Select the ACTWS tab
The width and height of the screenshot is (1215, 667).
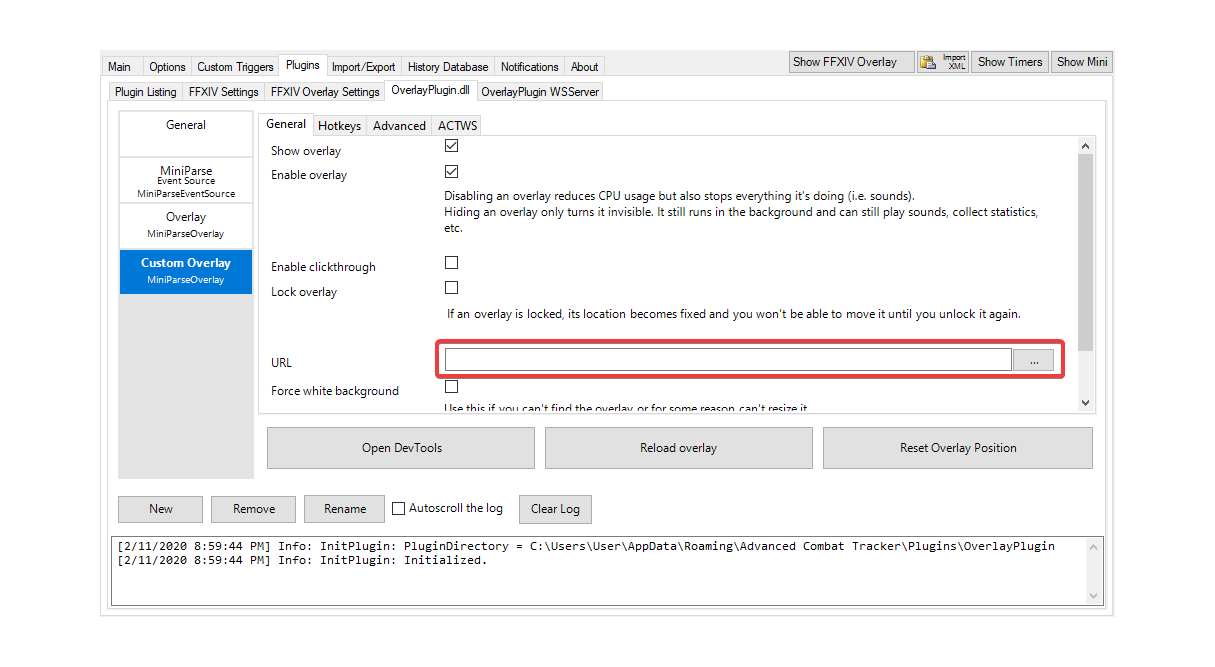pos(457,125)
